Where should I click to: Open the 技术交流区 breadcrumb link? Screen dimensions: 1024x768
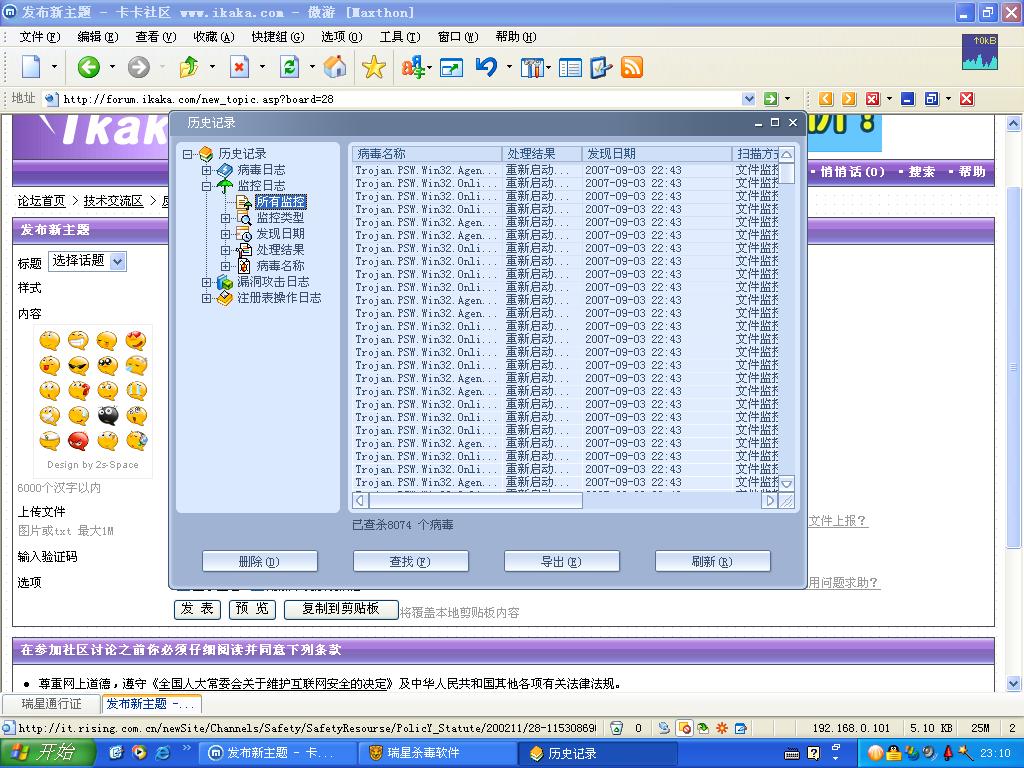point(113,201)
